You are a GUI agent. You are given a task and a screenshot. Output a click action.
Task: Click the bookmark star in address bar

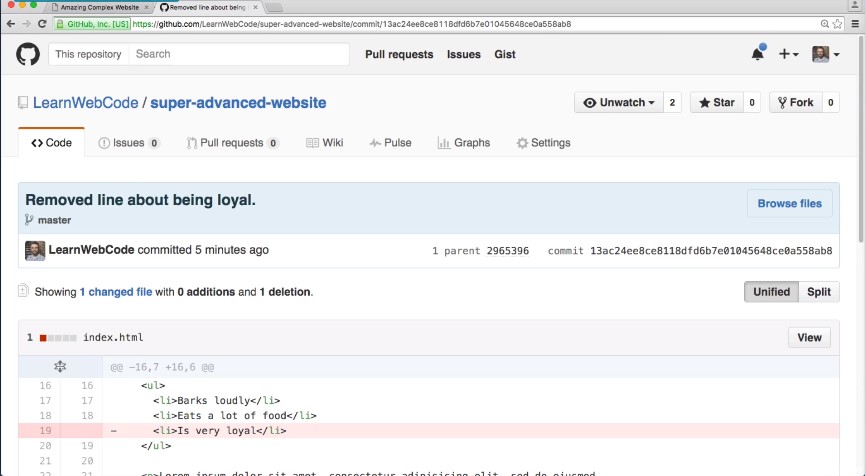click(822, 23)
